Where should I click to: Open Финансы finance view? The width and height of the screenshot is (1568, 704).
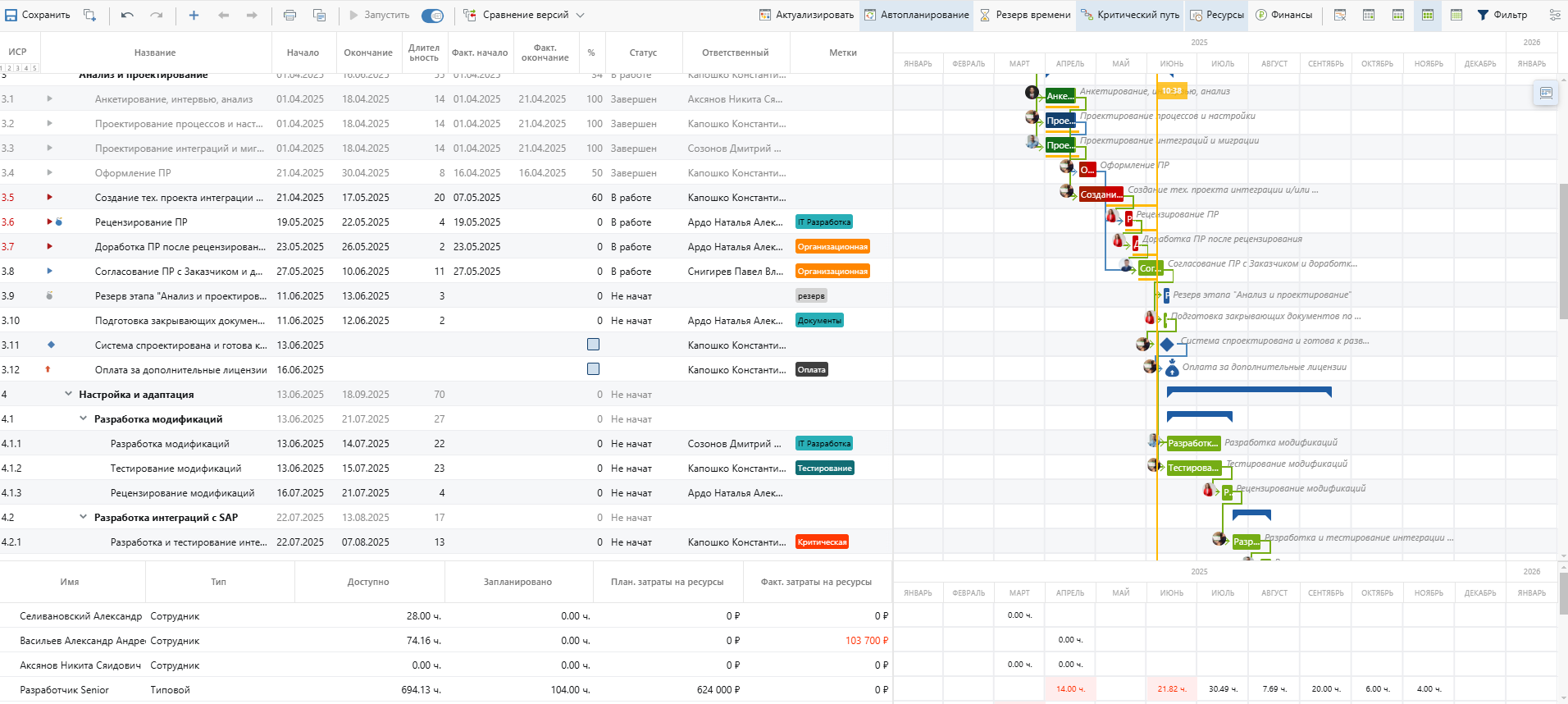1284,15
